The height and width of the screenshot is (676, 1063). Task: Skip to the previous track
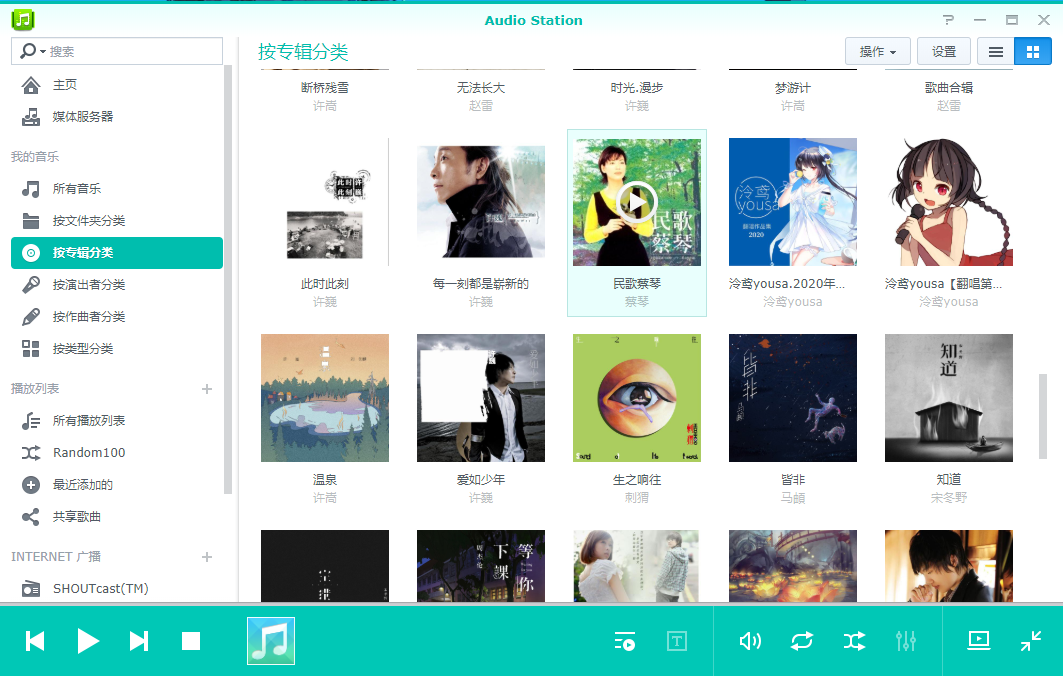click(35, 641)
